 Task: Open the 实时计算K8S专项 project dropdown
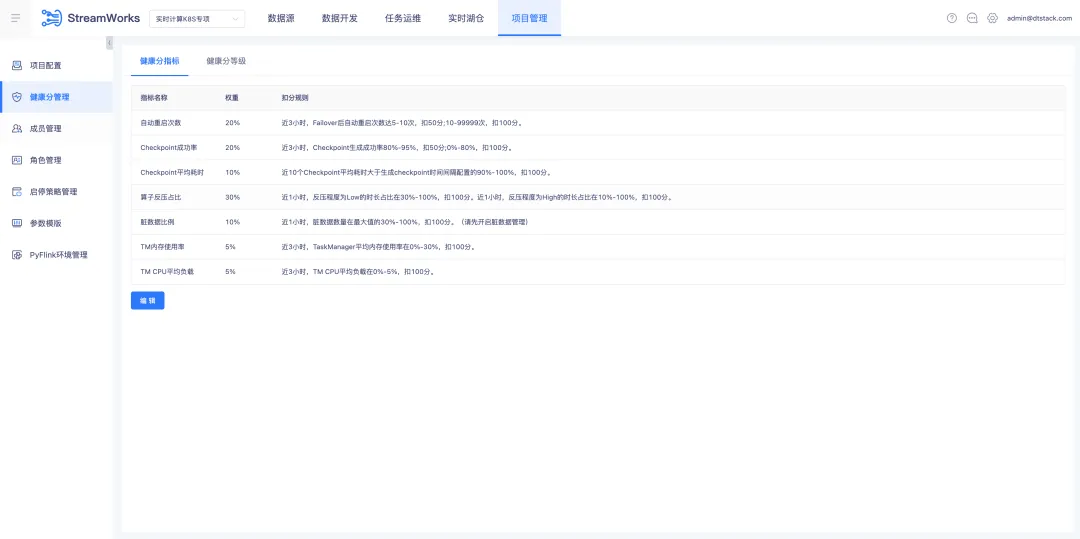[x=197, y=19]
